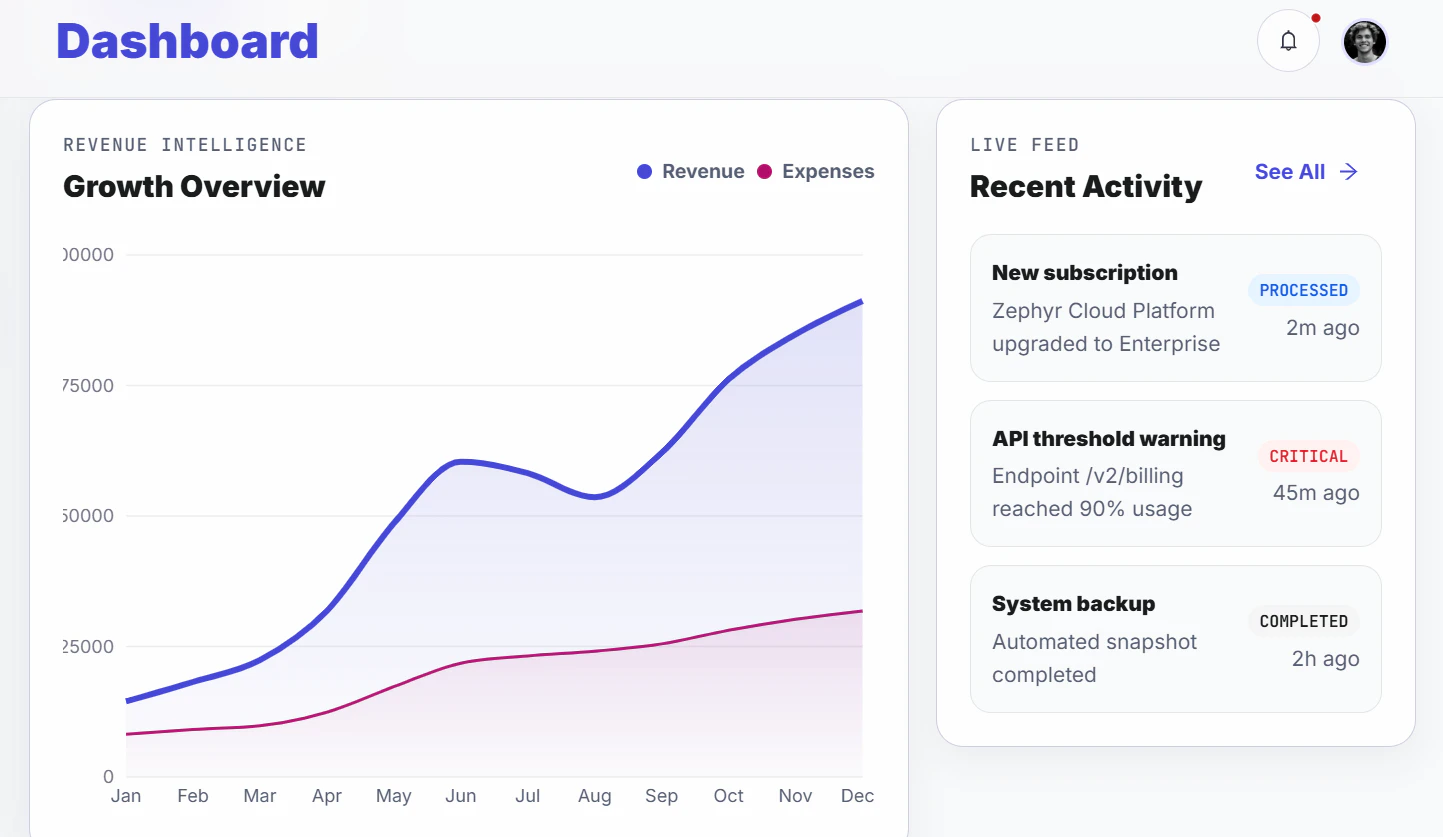Open the System backup activity card

[1176, 639]
